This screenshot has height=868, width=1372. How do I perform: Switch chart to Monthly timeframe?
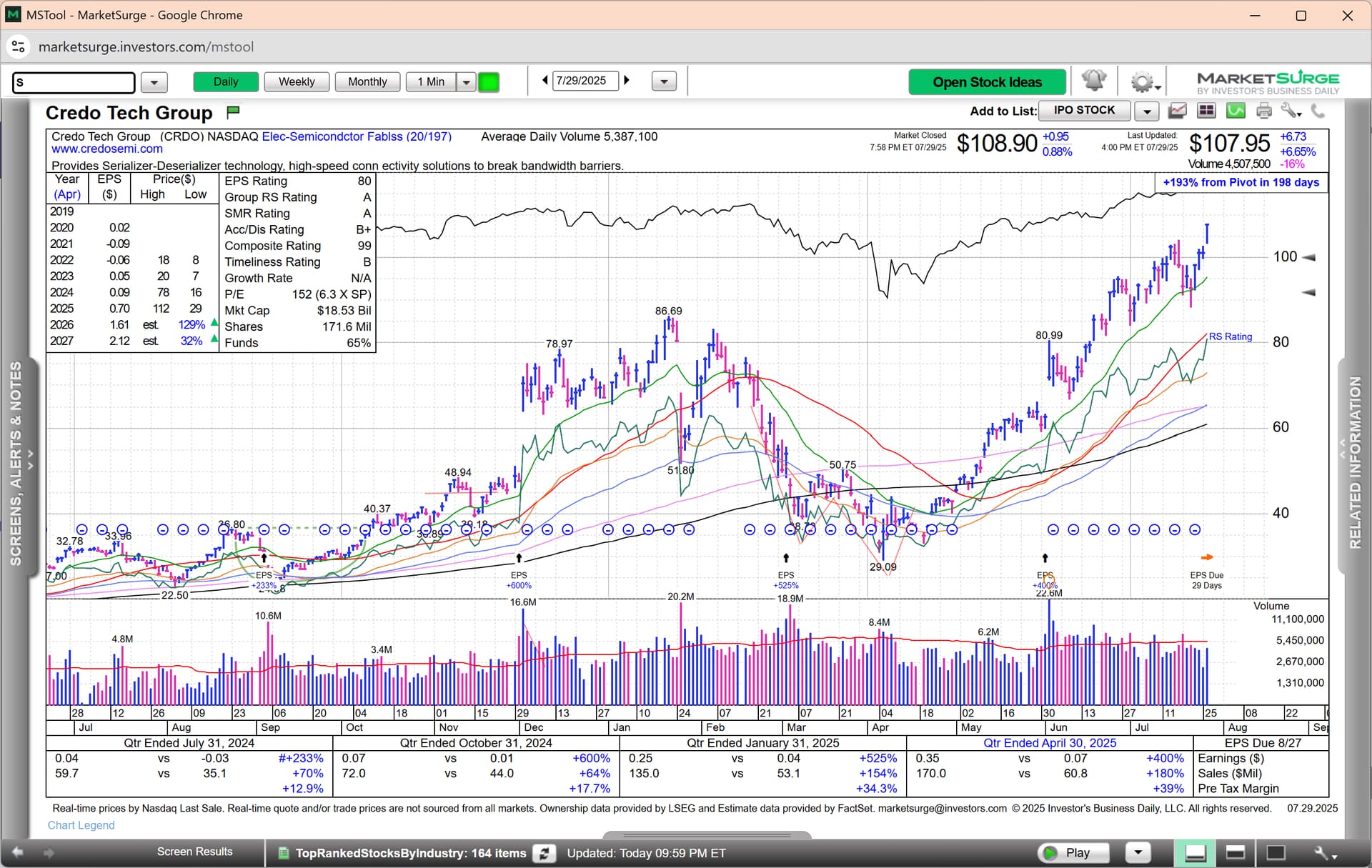367,82
